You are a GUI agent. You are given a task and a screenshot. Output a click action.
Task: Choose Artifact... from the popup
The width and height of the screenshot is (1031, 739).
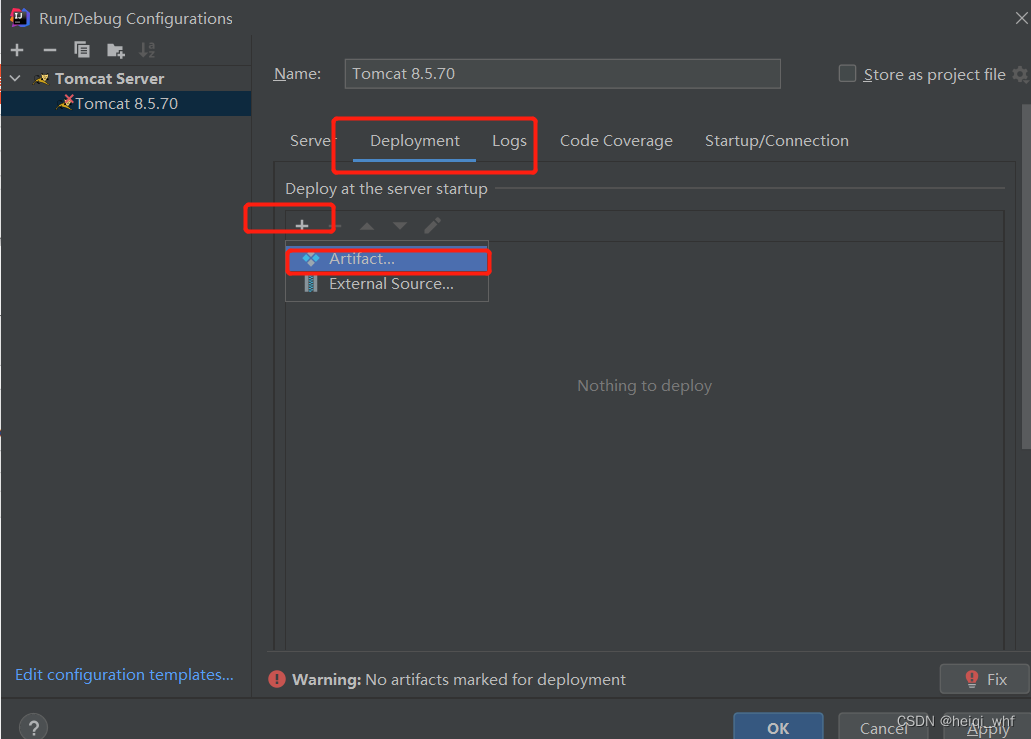(x=387, y=259)
